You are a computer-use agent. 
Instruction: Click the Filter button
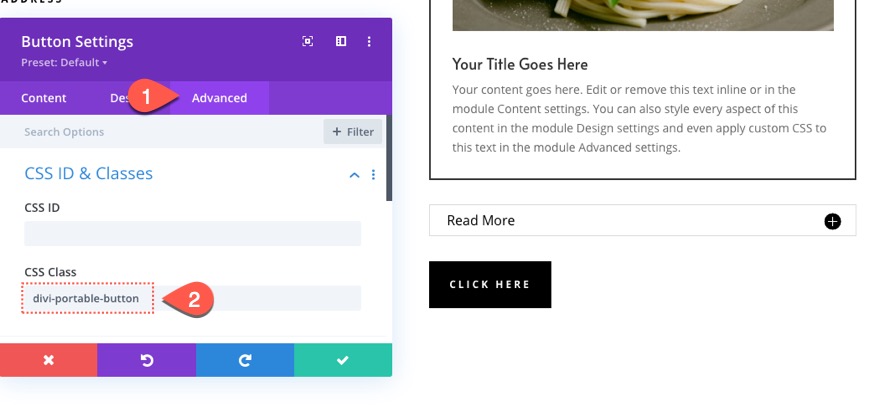click(x=352, y=132)
